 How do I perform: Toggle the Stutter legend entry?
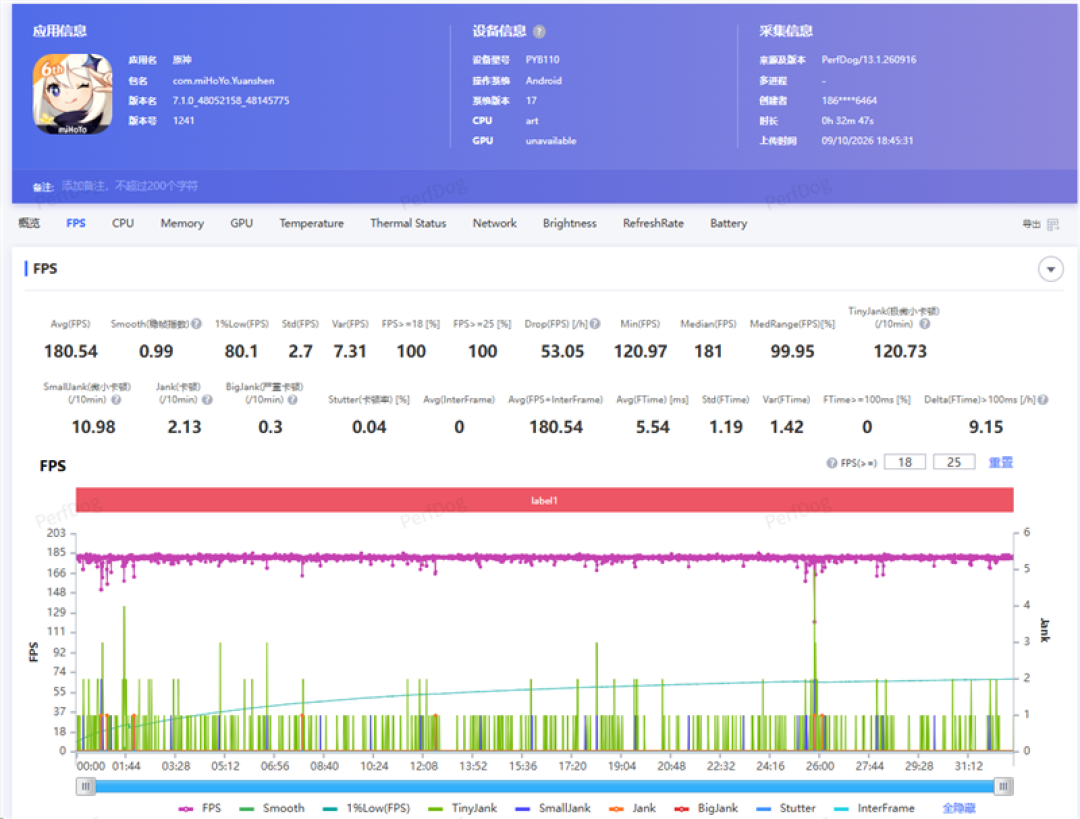[786, 808]
